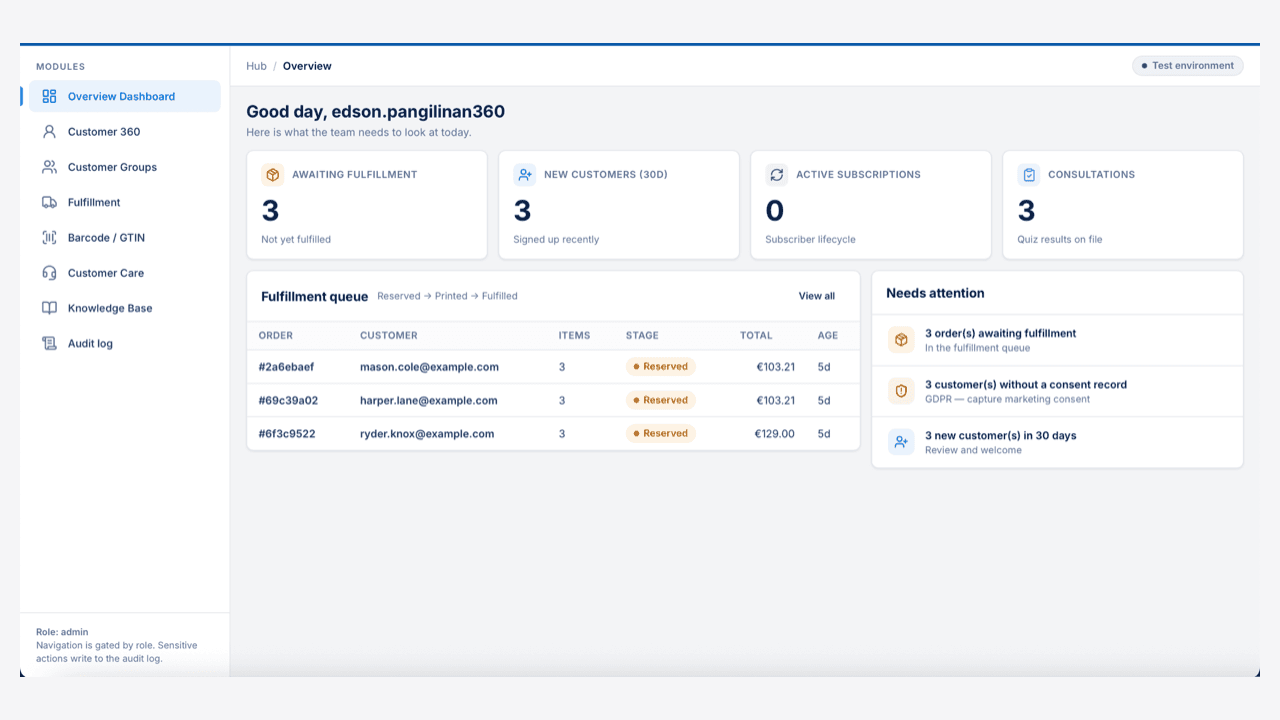Click View all in Fulfillment queue

[x=816, y=296]
